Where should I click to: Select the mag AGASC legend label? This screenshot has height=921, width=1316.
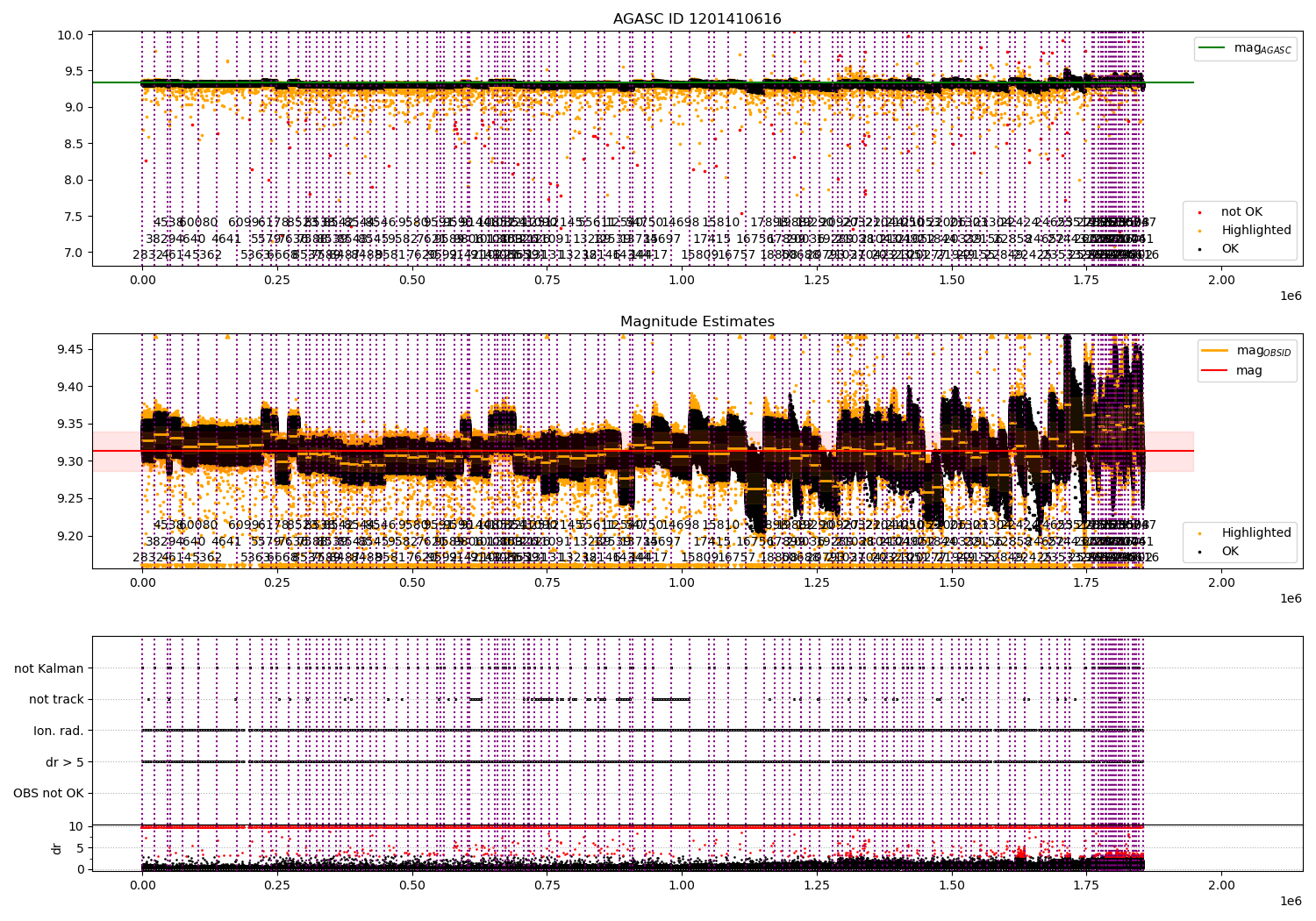[x=1262, y=48]
